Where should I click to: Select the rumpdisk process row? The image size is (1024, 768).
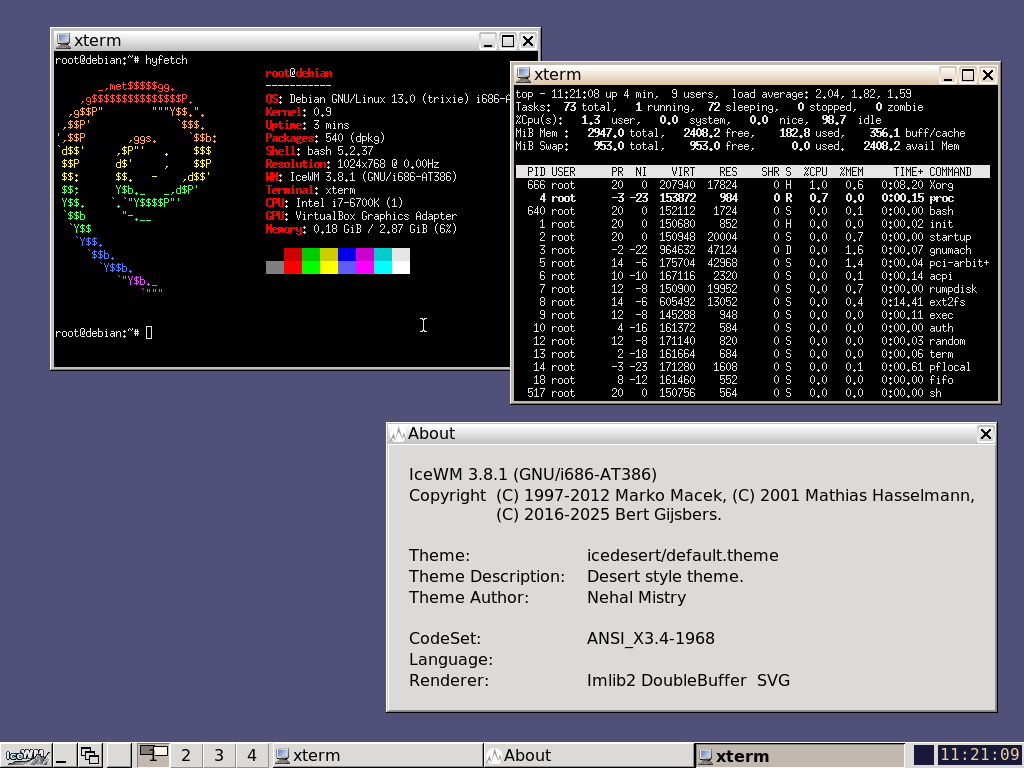[752, 289]
